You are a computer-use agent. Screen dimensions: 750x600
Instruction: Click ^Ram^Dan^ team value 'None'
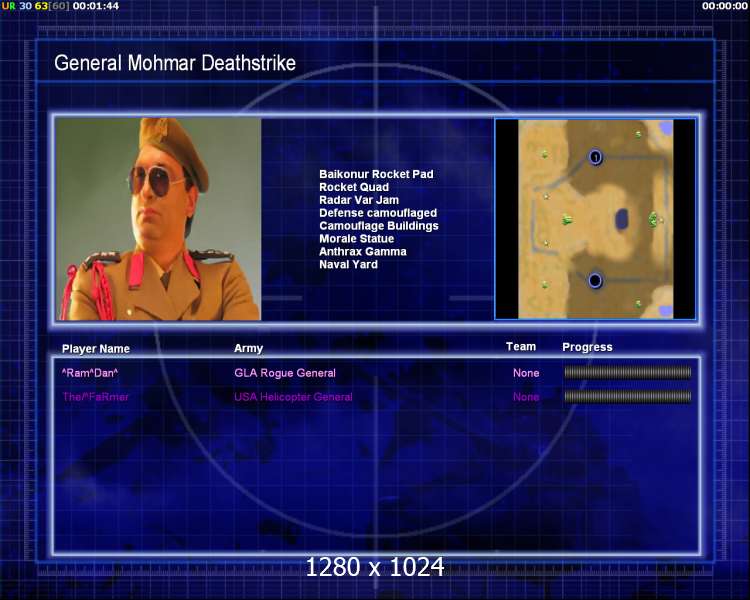(x=526, y=373)
